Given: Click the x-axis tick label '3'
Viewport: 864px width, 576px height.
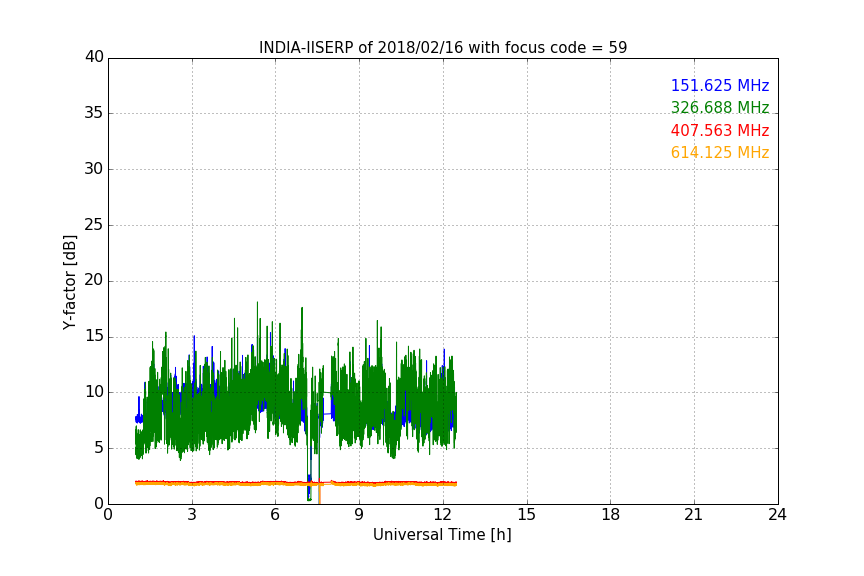Looking at the screenshot, I should (x=192, y=515).
